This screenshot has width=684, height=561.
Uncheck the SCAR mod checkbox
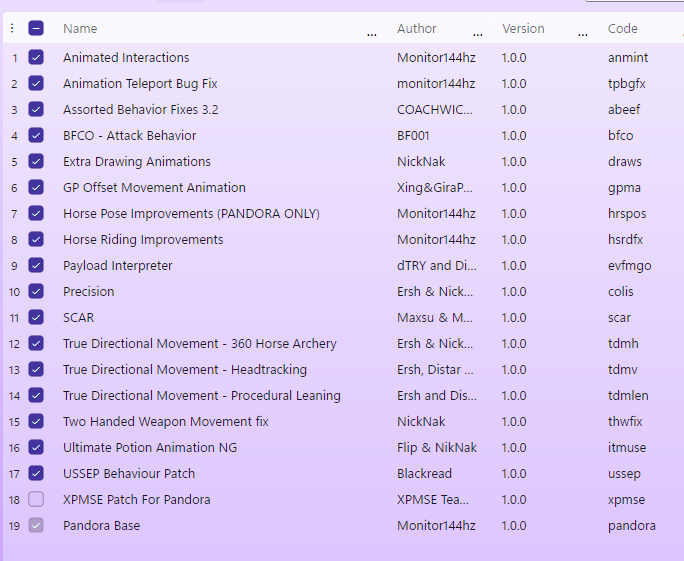pos(36,317)
